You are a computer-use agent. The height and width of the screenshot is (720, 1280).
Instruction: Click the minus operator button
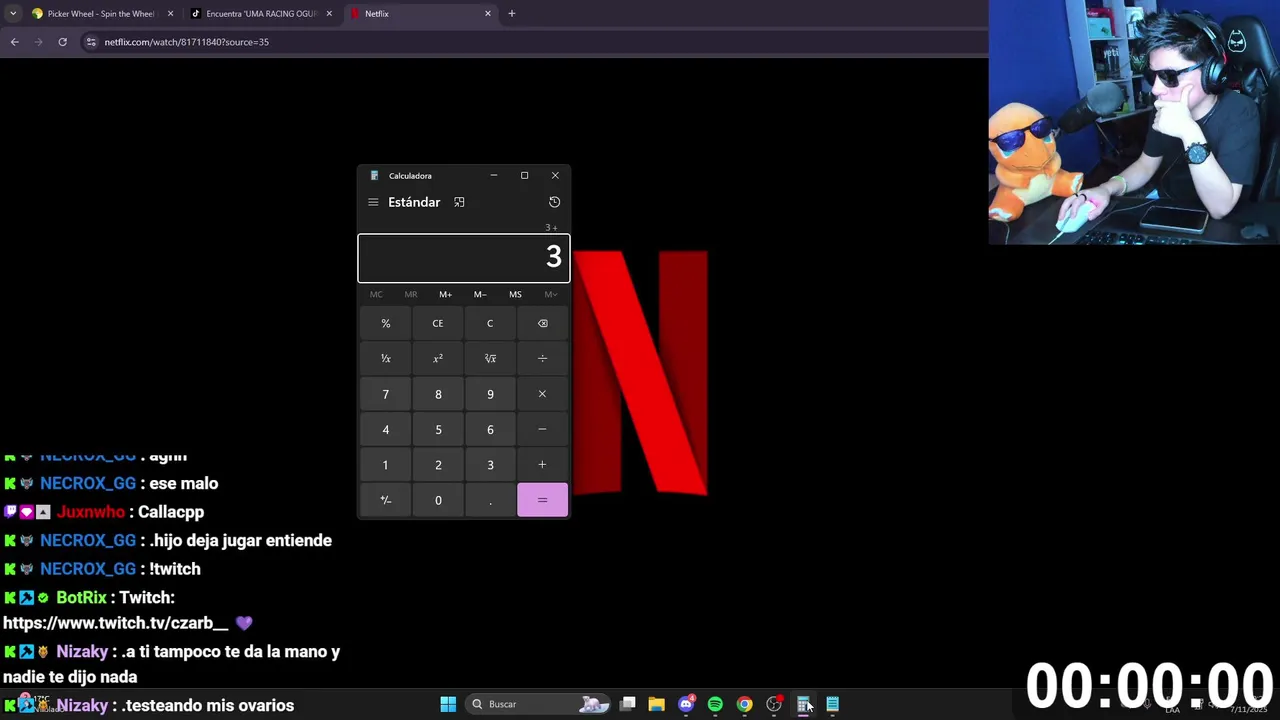click(542, 429)
